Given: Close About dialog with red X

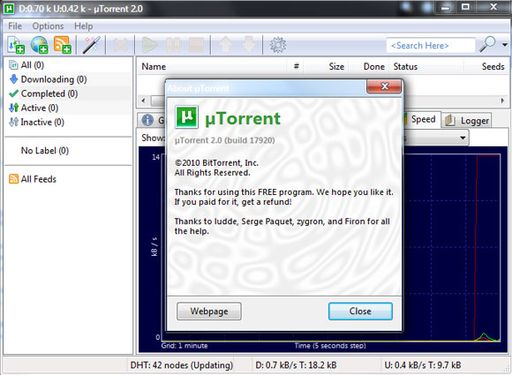Looking at the screenshot, I should coord(384,87).
